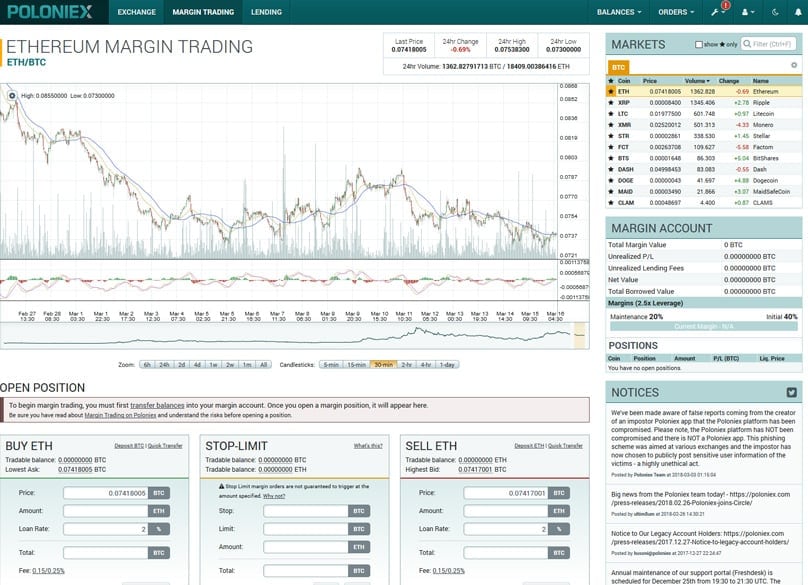This screenshot has width=808, height=585.
Task: Select the 2-hr candlestick interval
Action: [x=407, y=365]
